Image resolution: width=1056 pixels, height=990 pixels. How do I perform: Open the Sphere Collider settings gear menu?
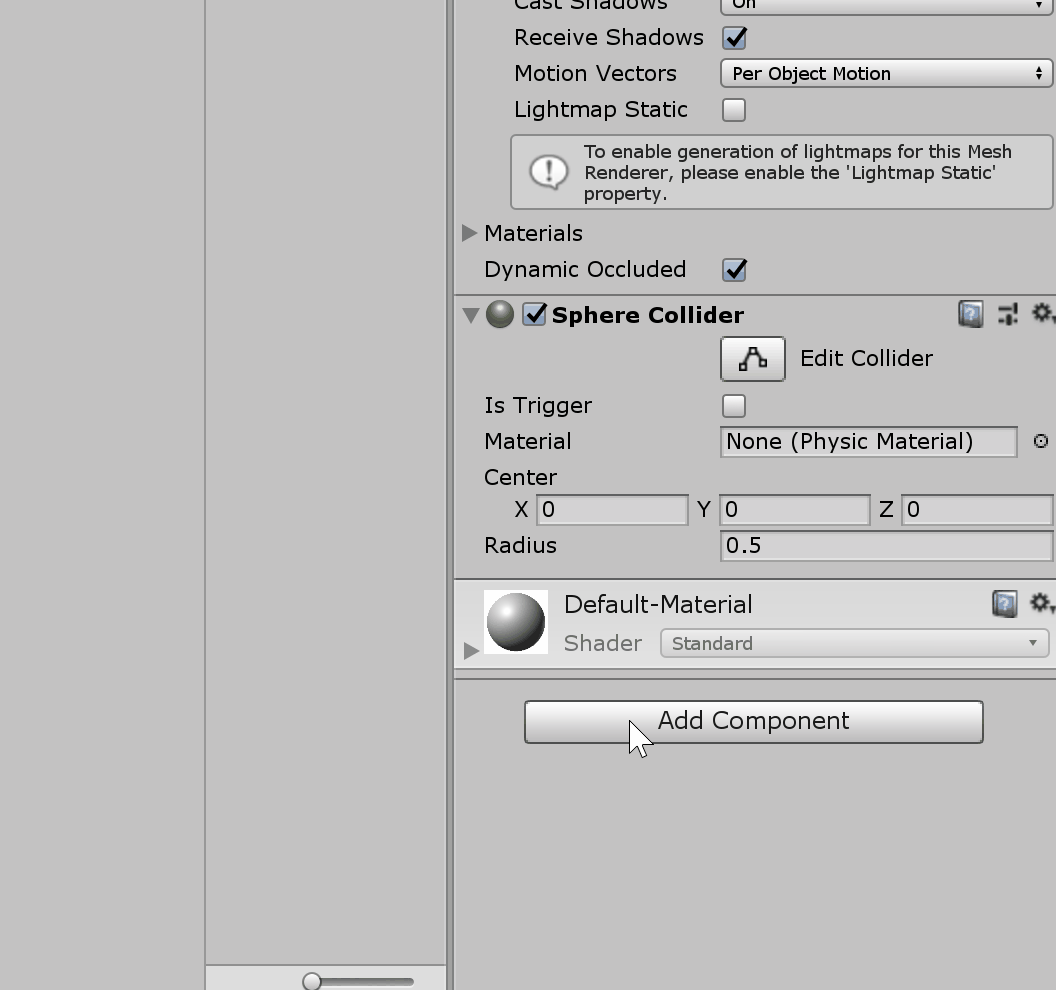(x=1043, y=314)
